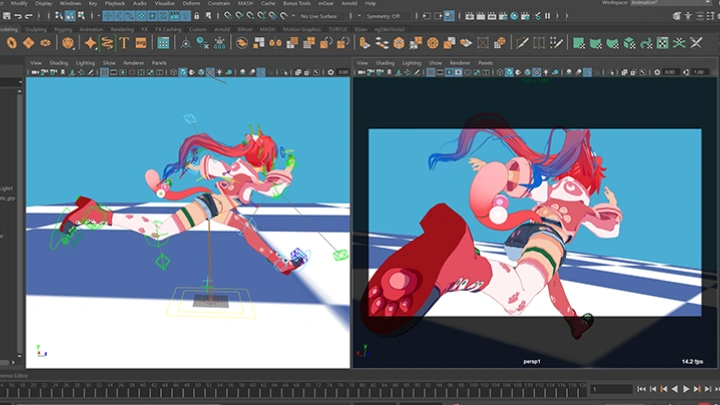Open the Windows menu
This screenshot has height=405, width=720.
click(x=70, y=3)
